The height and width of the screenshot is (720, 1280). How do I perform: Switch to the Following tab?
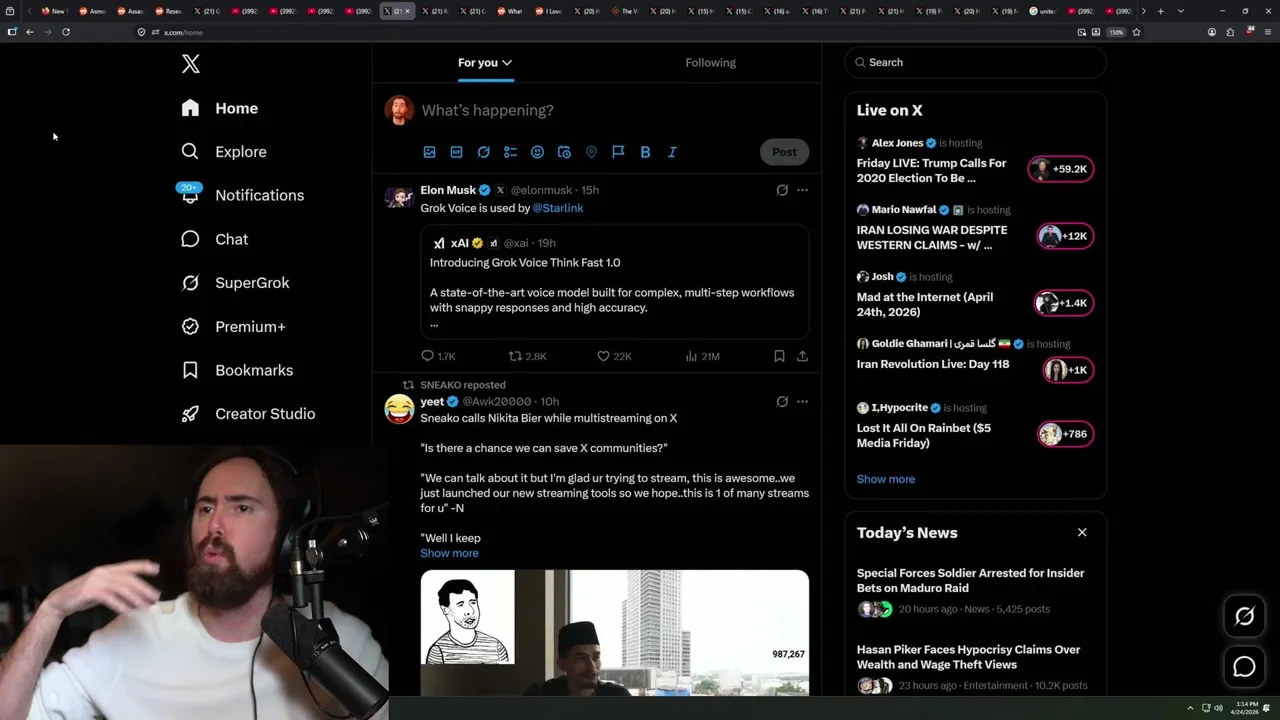pyautogui.click(x=710, y=62)
